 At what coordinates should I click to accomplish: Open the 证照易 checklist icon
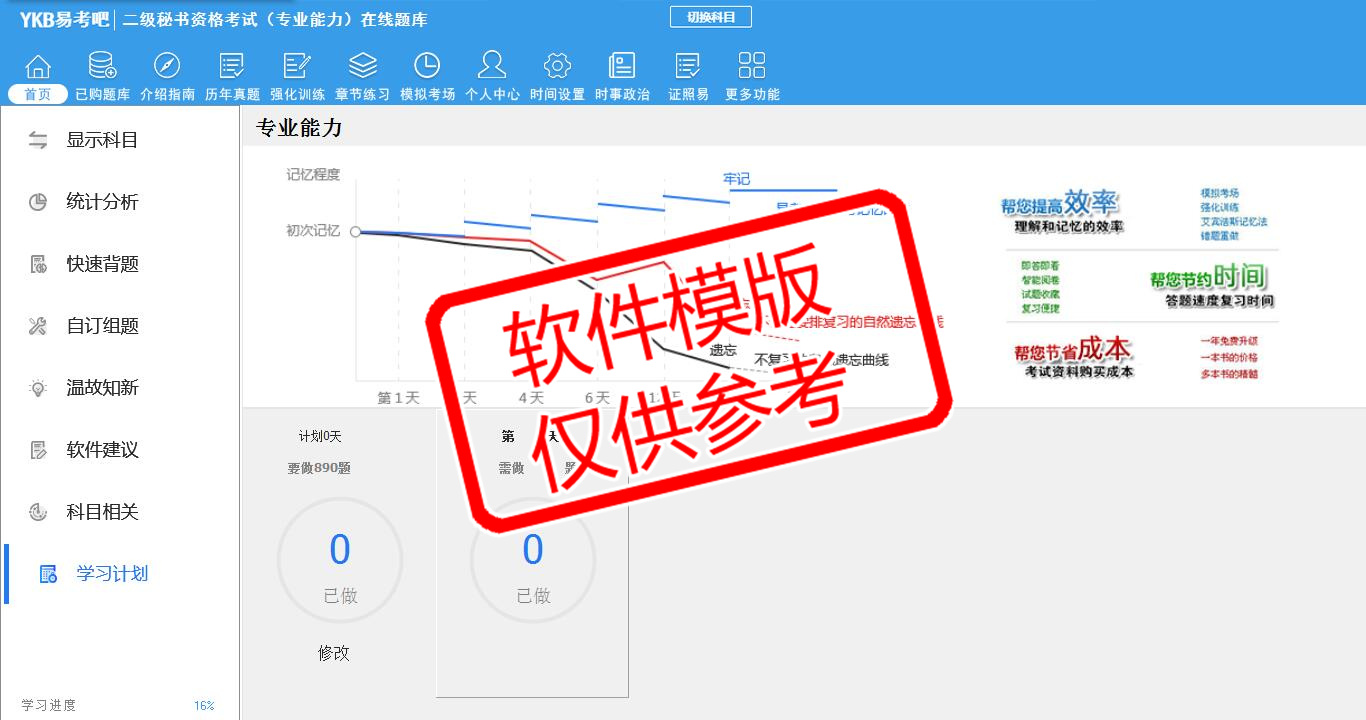pos(688,66)
